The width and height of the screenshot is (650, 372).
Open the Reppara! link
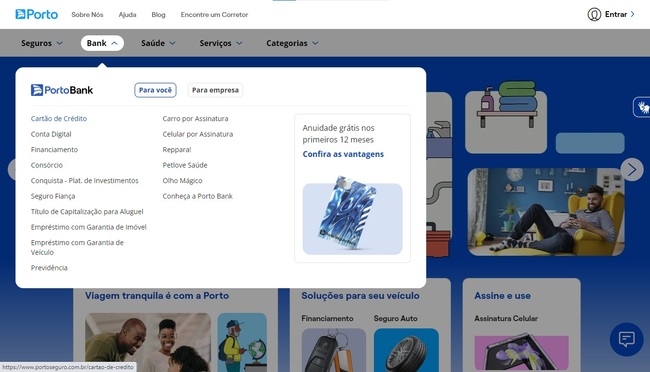177,150
